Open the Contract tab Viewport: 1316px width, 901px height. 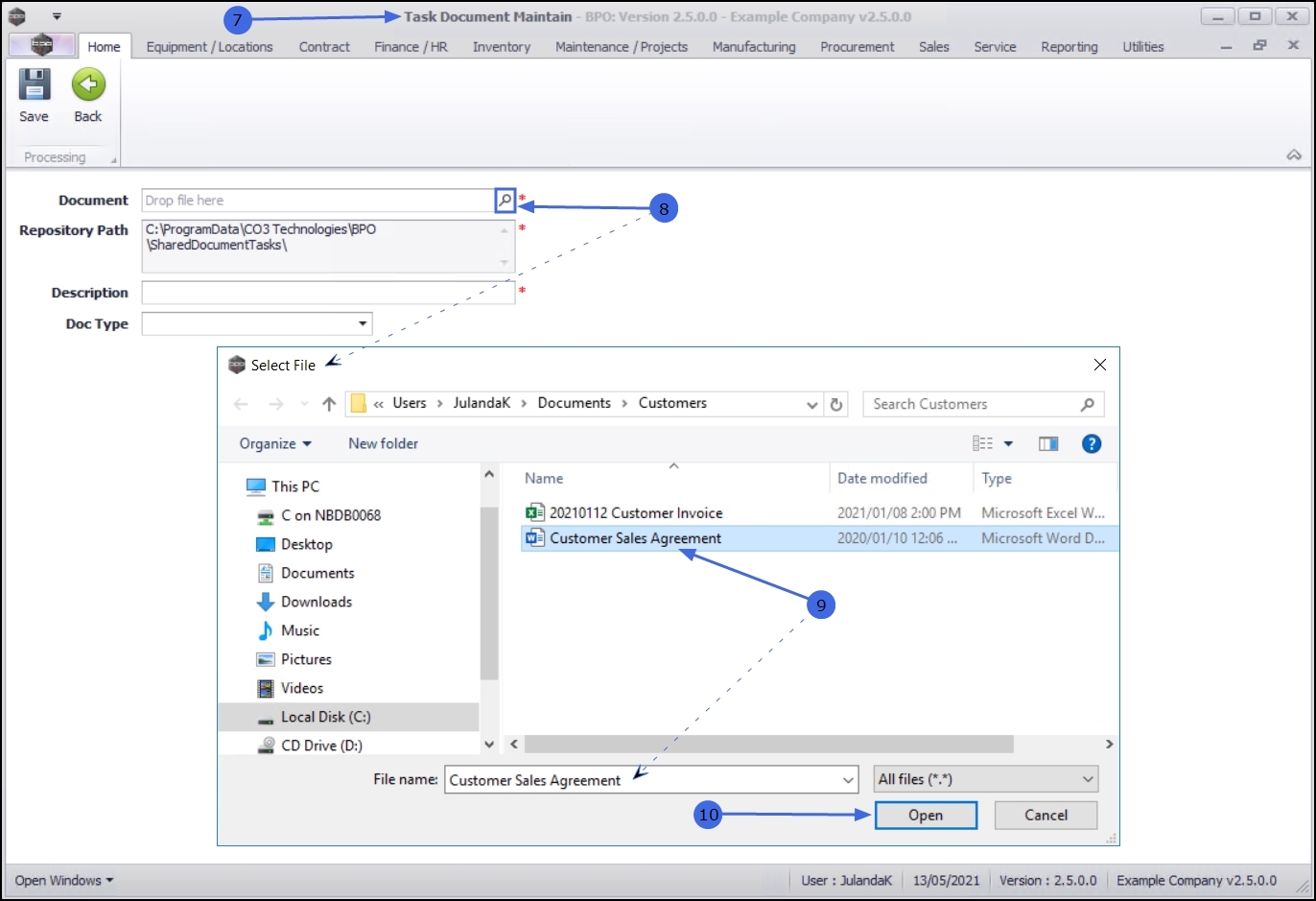tap(324, 46)
